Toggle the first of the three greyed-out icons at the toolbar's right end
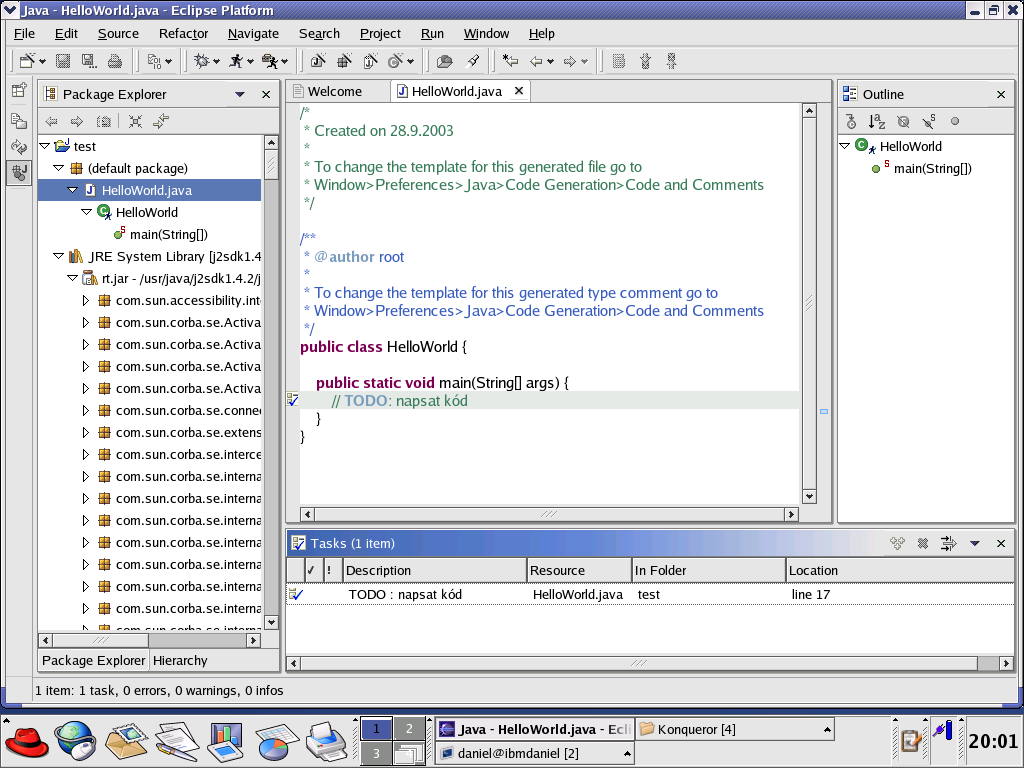Image resolution: width=1024 pixels, height=768 pixels. coord(619,61)
